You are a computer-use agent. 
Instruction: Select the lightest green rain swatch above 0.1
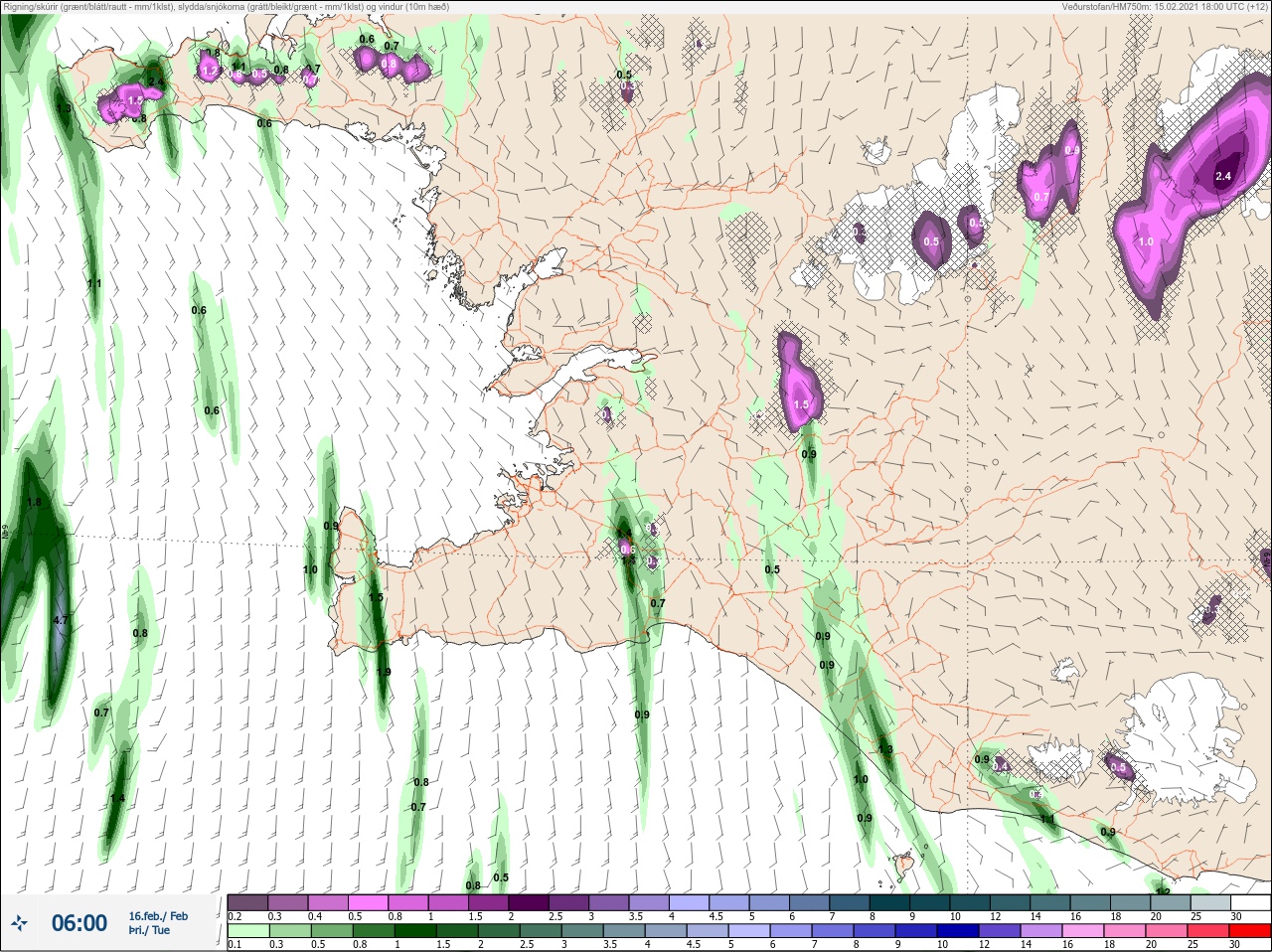[247, 931]
